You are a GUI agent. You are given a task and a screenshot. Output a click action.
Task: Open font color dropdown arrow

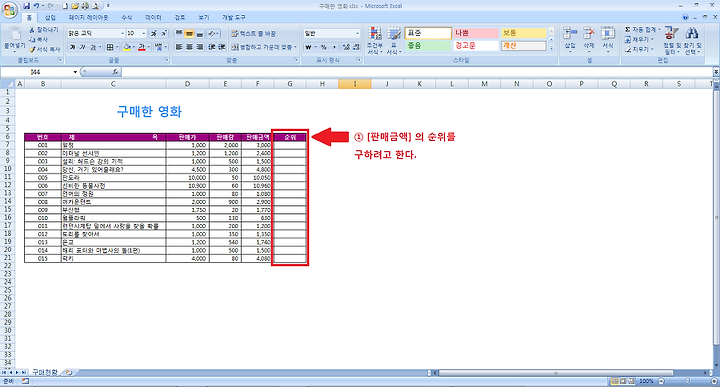(x=149, y=47)
